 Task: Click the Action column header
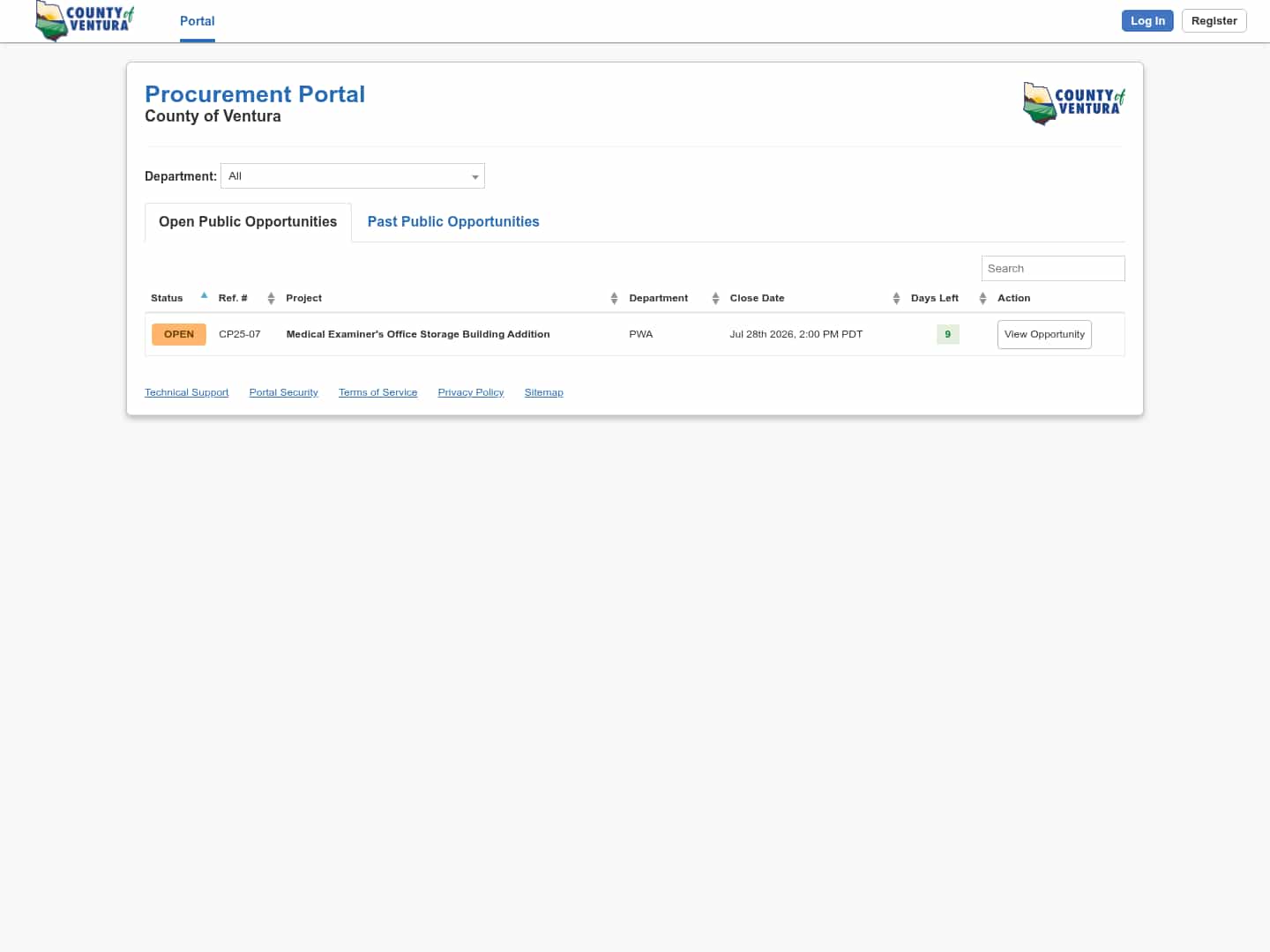coord(1014,298)
